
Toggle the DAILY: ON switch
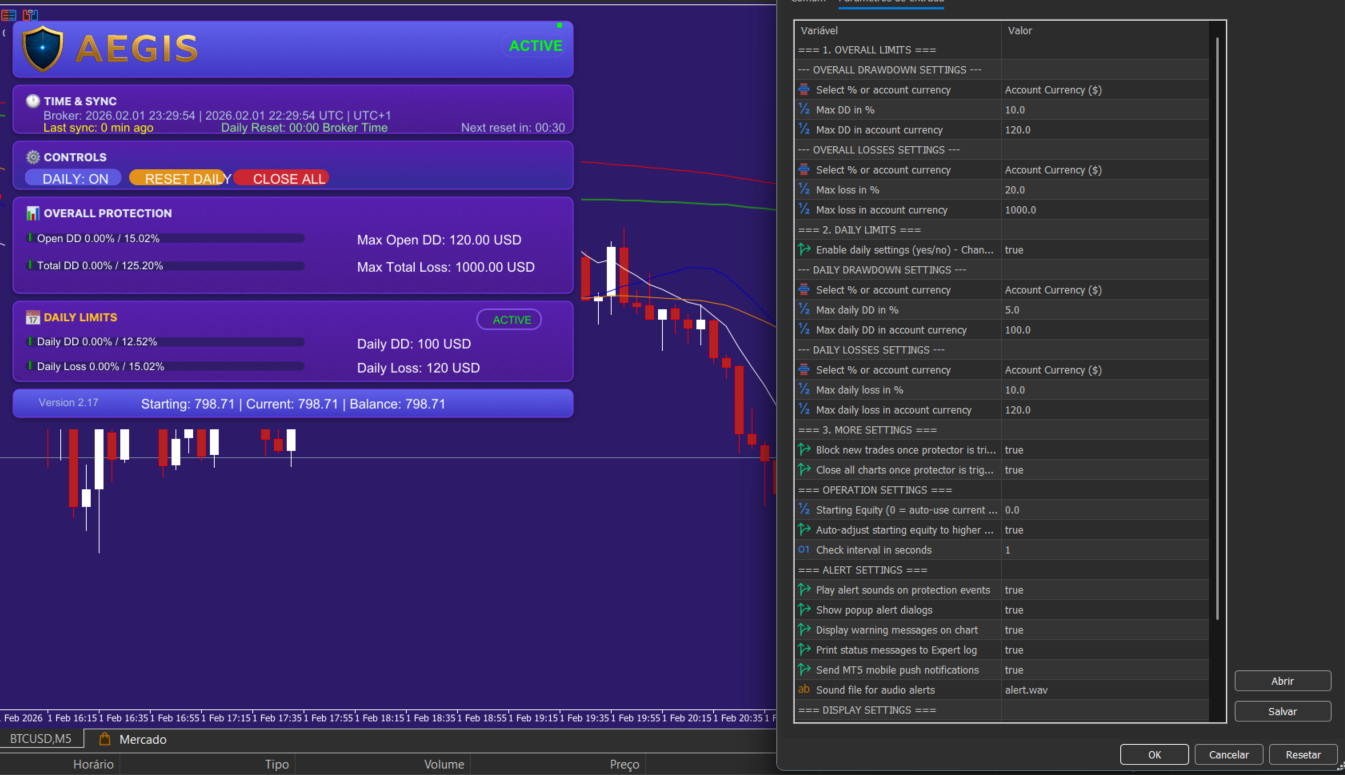point(74,178)
